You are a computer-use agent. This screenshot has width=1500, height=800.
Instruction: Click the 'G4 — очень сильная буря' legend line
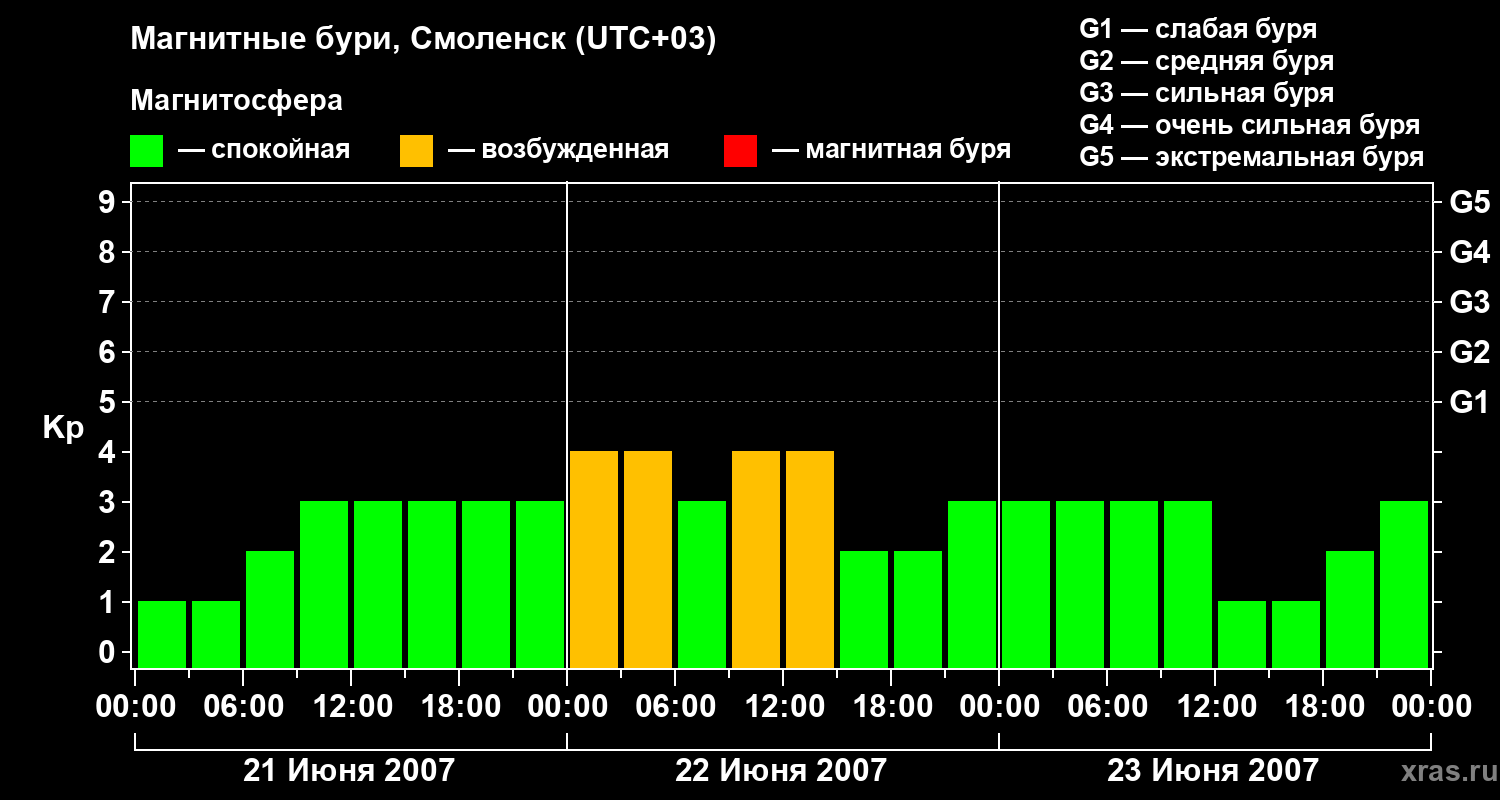point(1250,125)
